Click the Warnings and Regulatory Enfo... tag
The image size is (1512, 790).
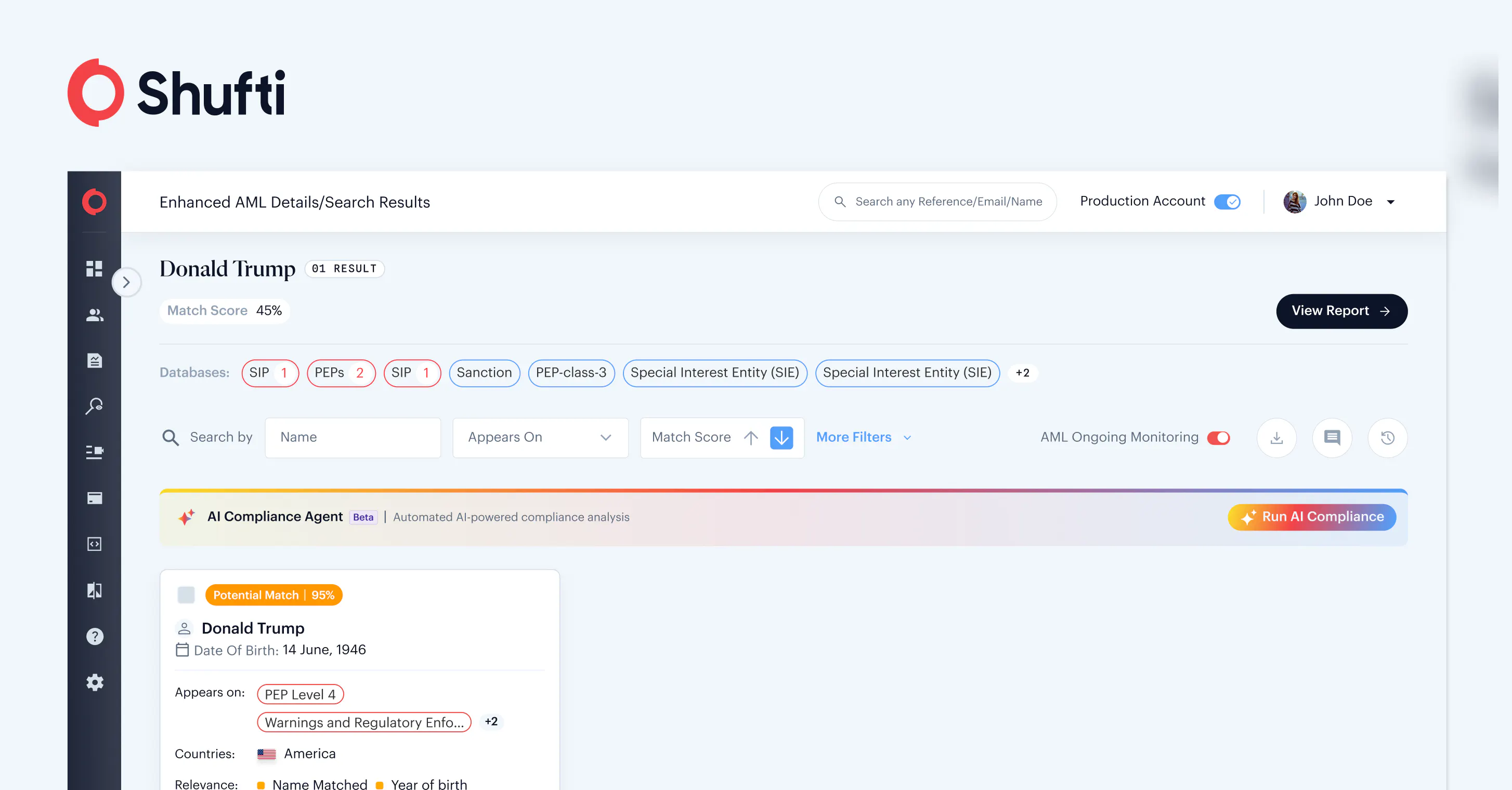[364, 722]
